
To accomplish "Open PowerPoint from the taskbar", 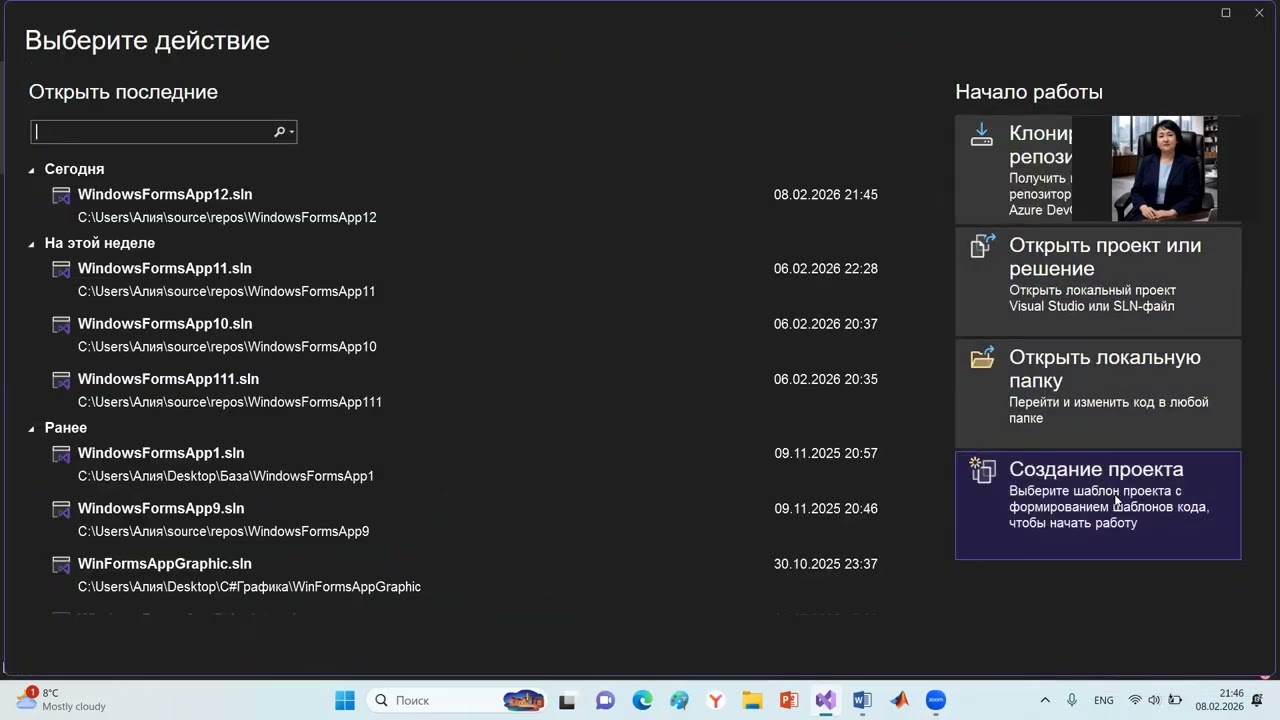I will point(789,700).
